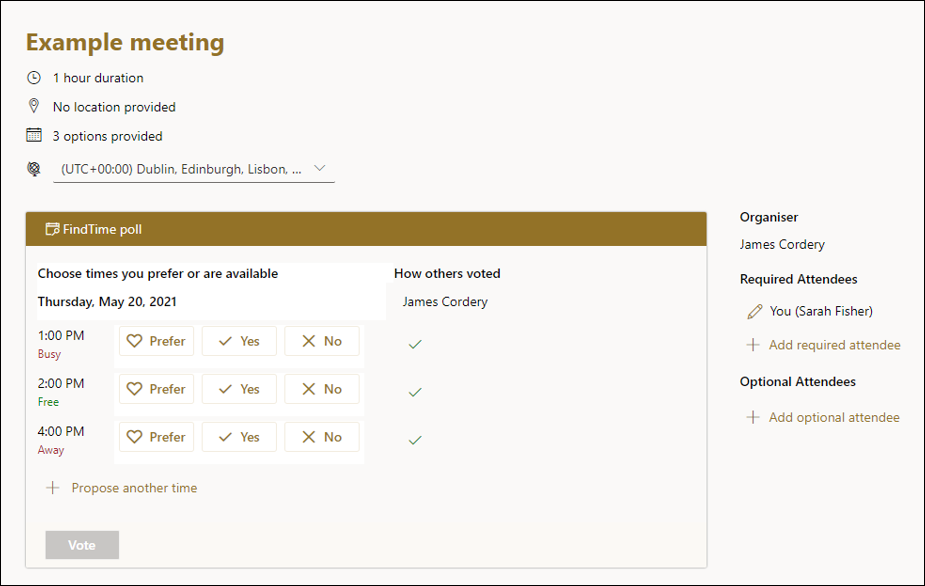
Task: Click the FindTime poll header icon
Action: coord(52,229)
